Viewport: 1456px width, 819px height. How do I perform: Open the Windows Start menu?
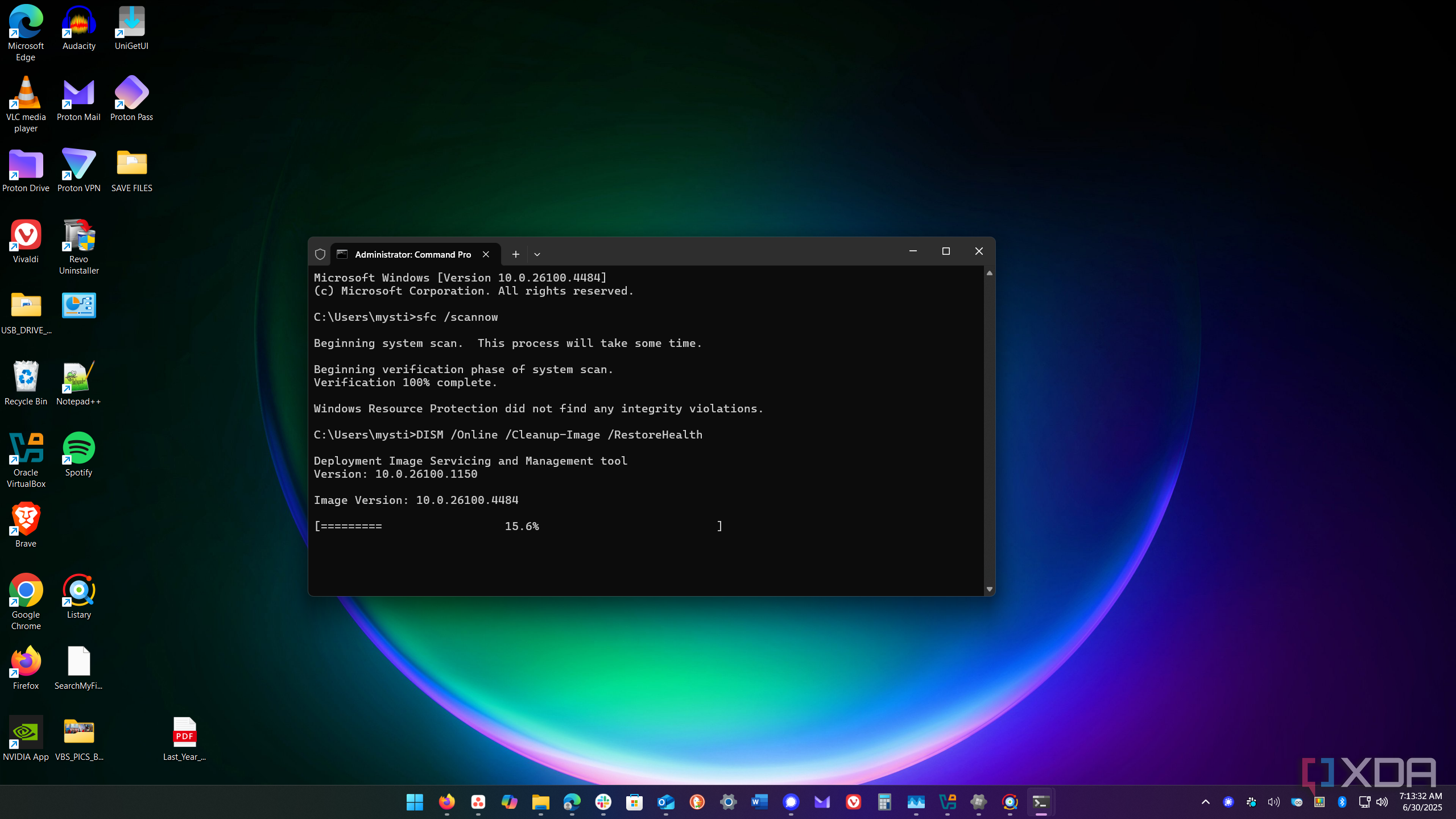click(415, 802)
